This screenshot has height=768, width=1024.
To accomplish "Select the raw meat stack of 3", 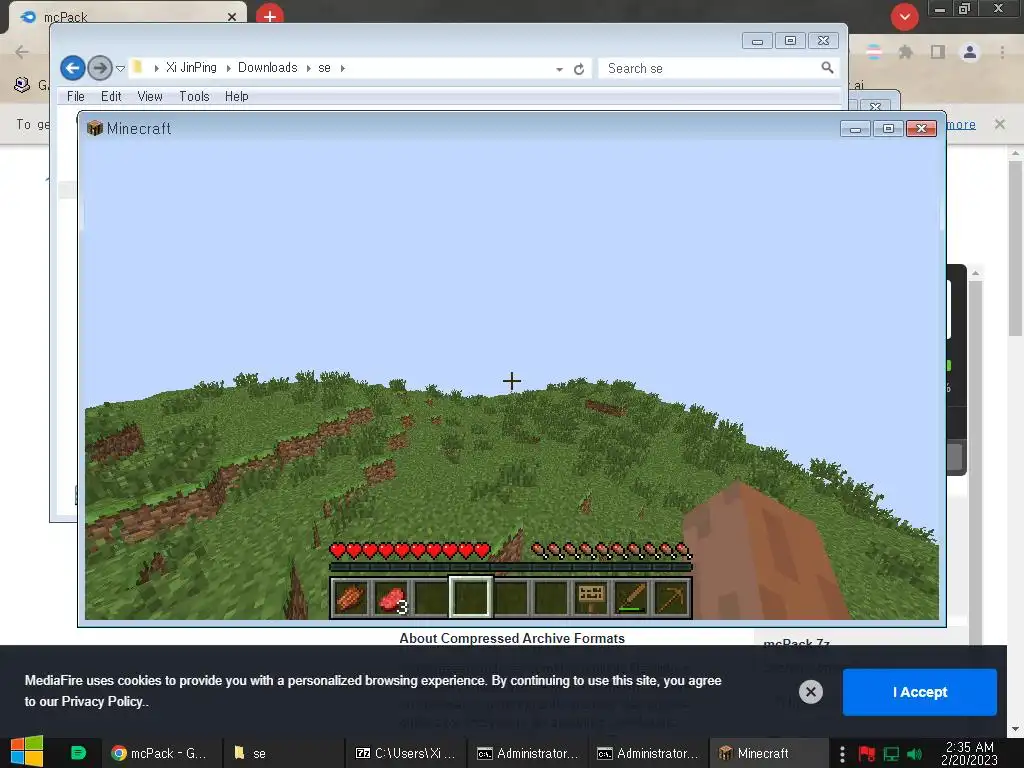I will [x=391, y=598].
